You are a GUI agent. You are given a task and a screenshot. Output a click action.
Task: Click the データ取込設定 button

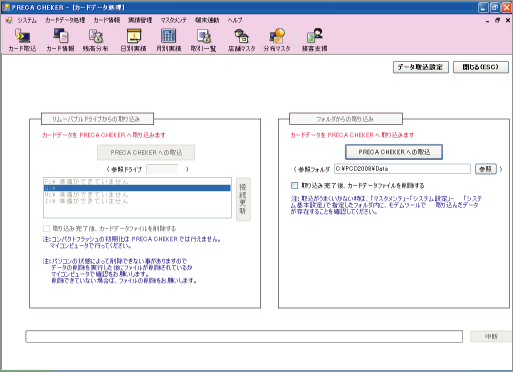pos(421,67)
